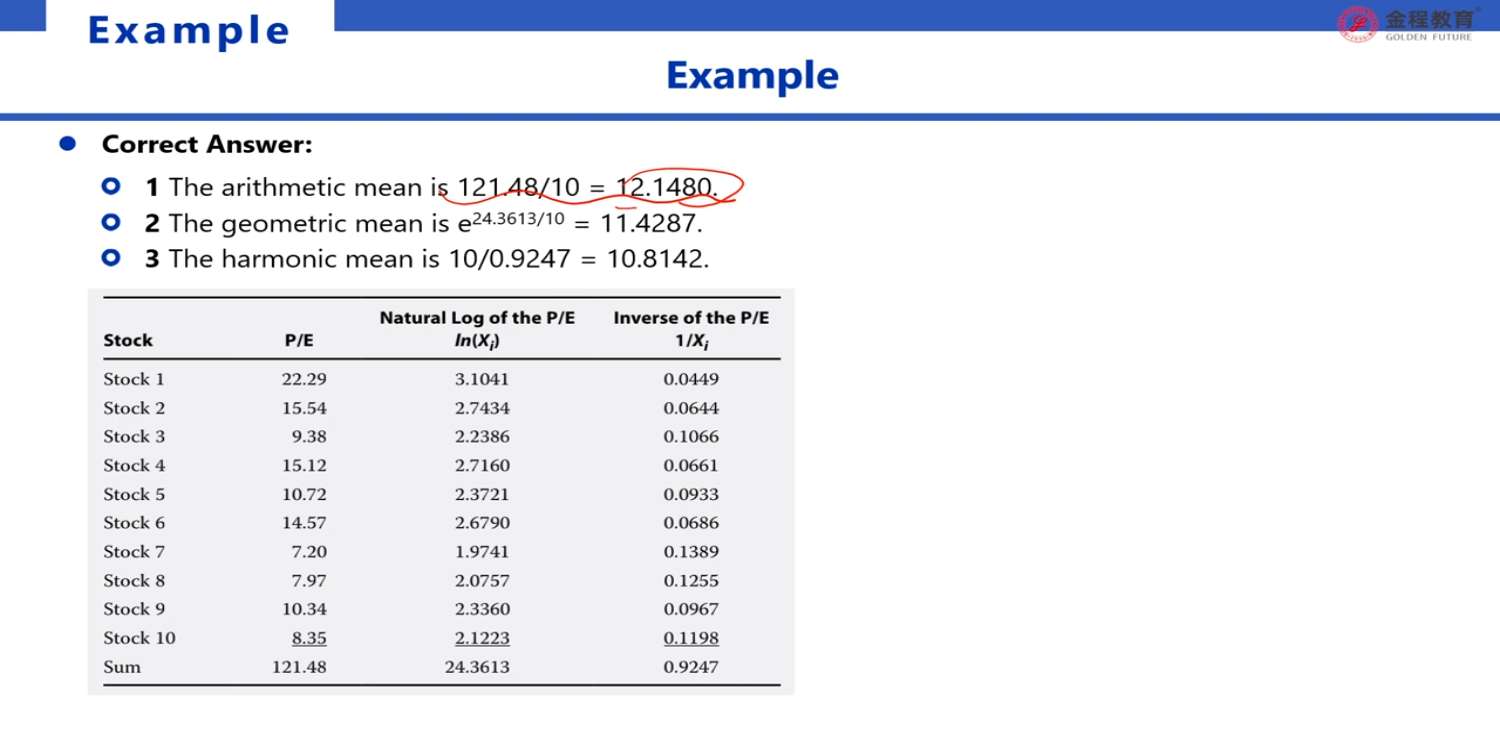Select the 'Stock 7' row label

pyautogui.click(x=134, y=551)
